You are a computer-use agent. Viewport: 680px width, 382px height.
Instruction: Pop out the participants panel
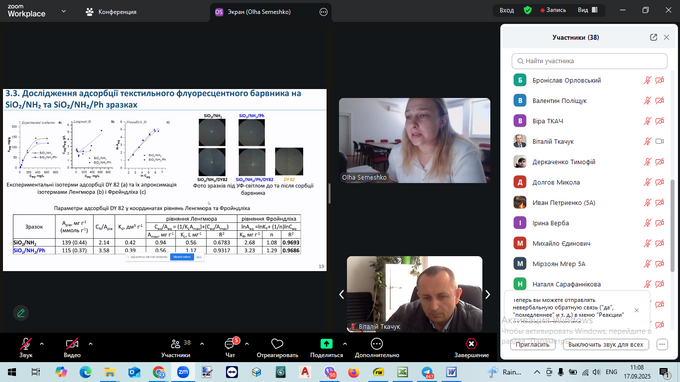pyautogui.click(x=653, y=37)
